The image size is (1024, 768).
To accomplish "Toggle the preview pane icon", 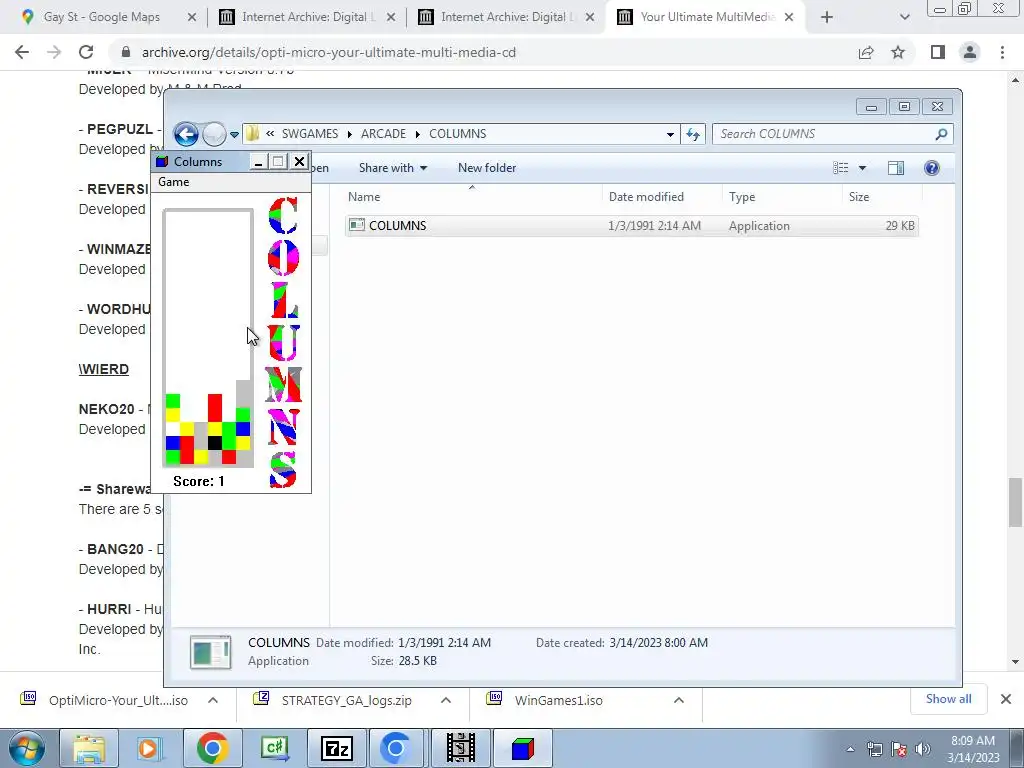I will coord(896,168).
